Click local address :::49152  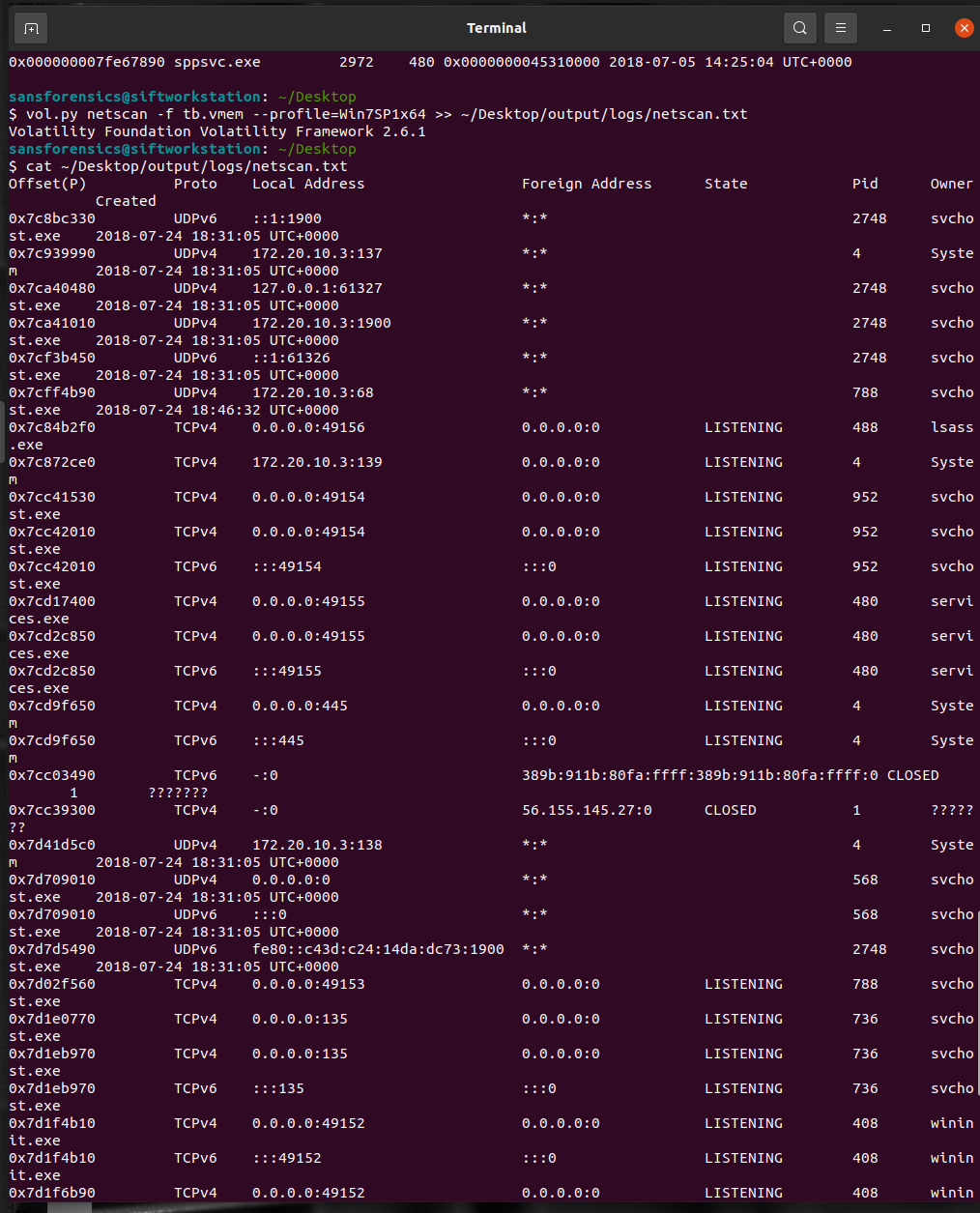click(x=287, y=1158)
